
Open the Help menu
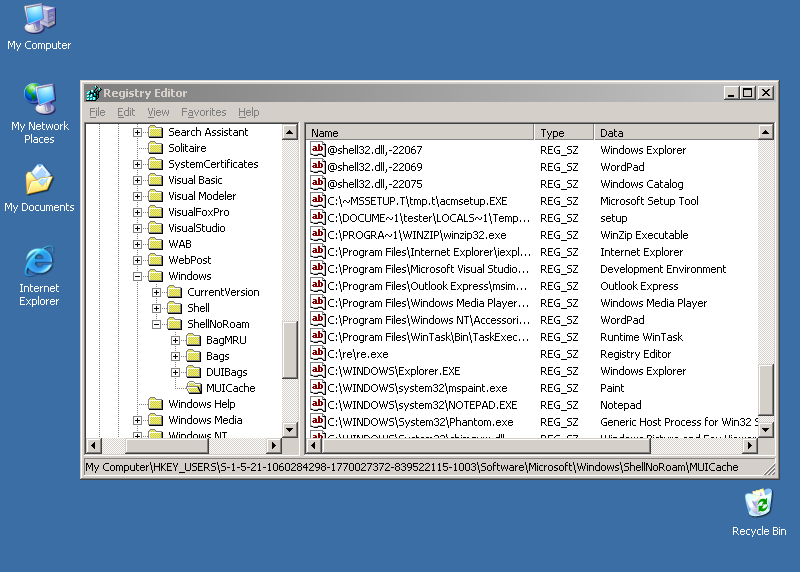[x=248, y=112]
